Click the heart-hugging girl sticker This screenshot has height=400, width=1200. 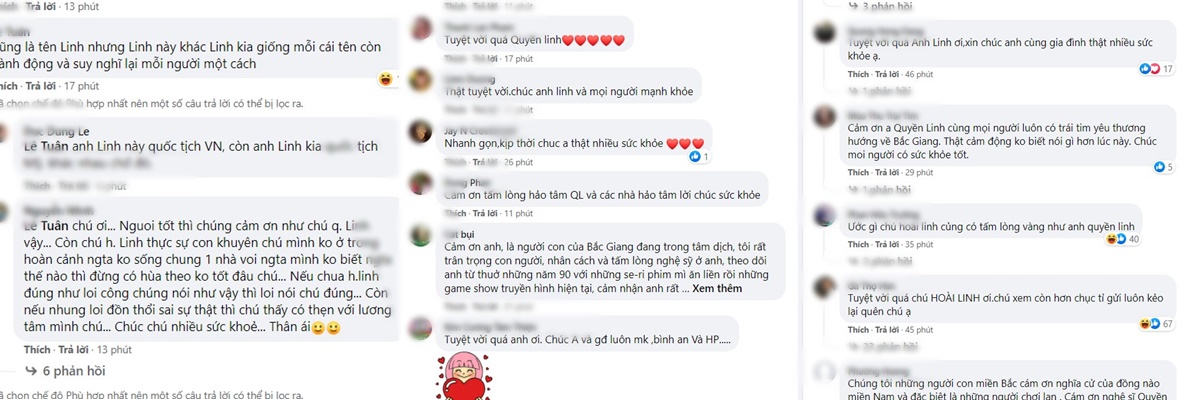tap(462, 375)
